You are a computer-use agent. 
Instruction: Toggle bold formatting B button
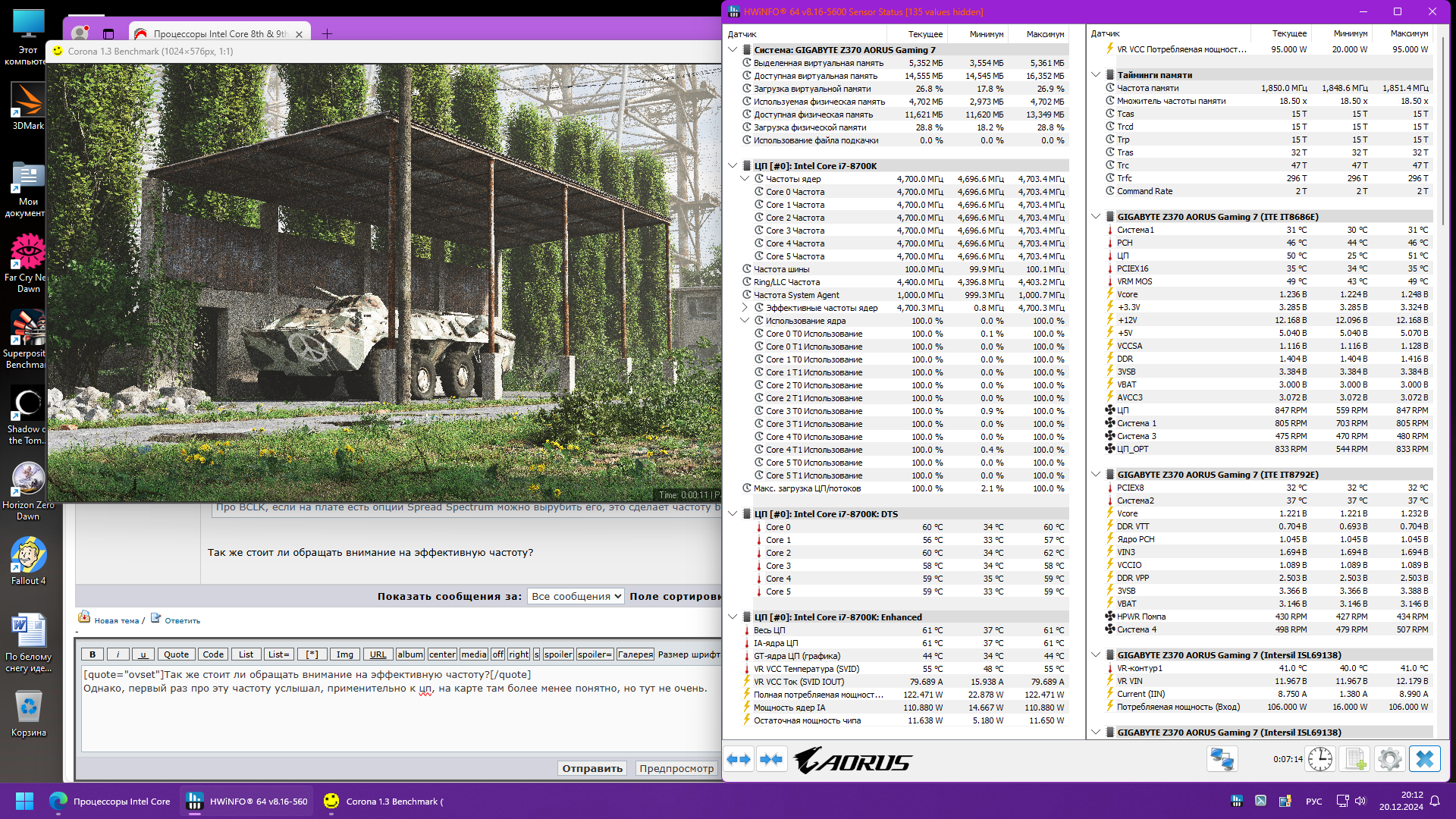tap(93, 654)
